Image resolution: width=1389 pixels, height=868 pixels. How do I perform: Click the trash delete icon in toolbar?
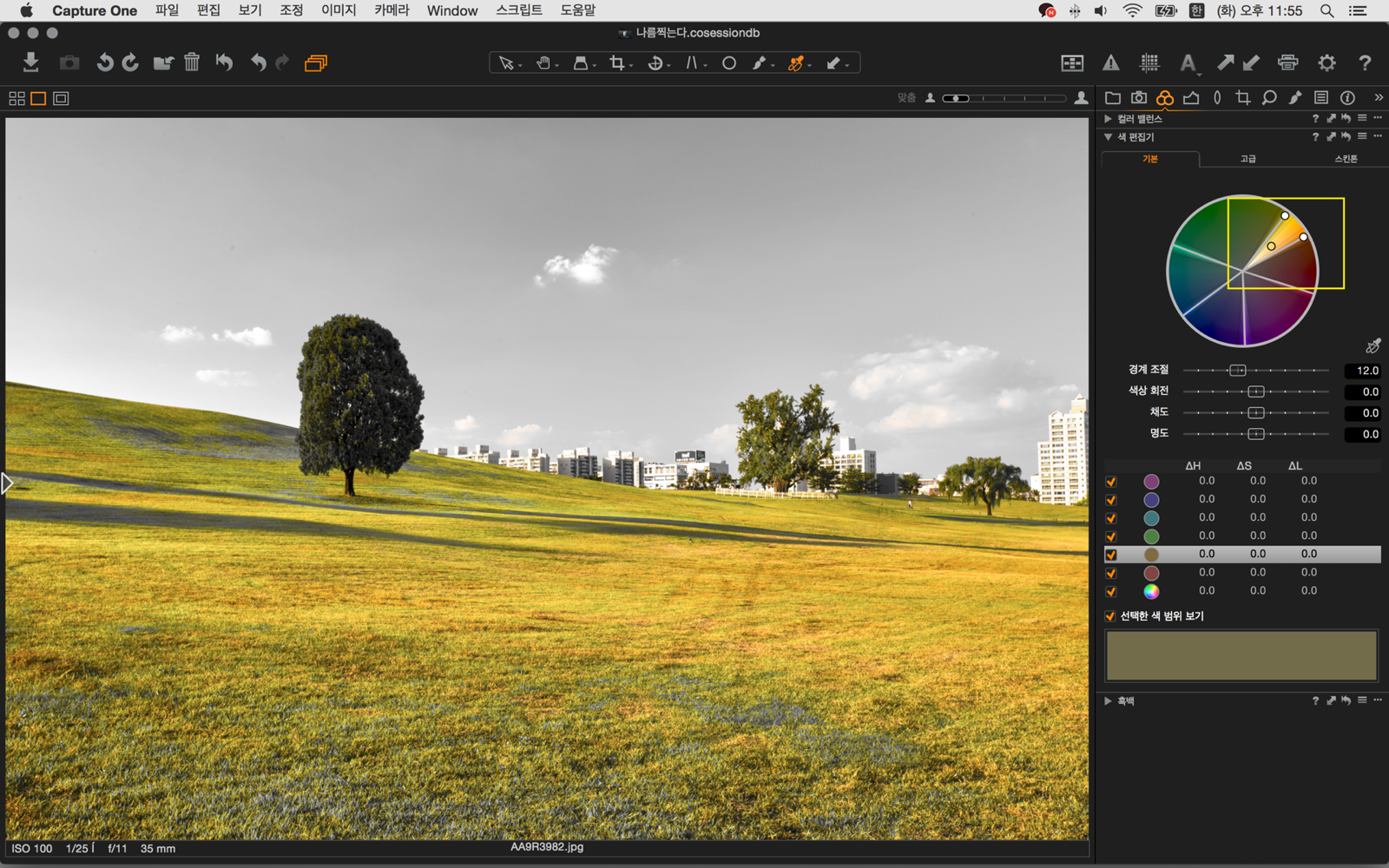tap(192, 62)
